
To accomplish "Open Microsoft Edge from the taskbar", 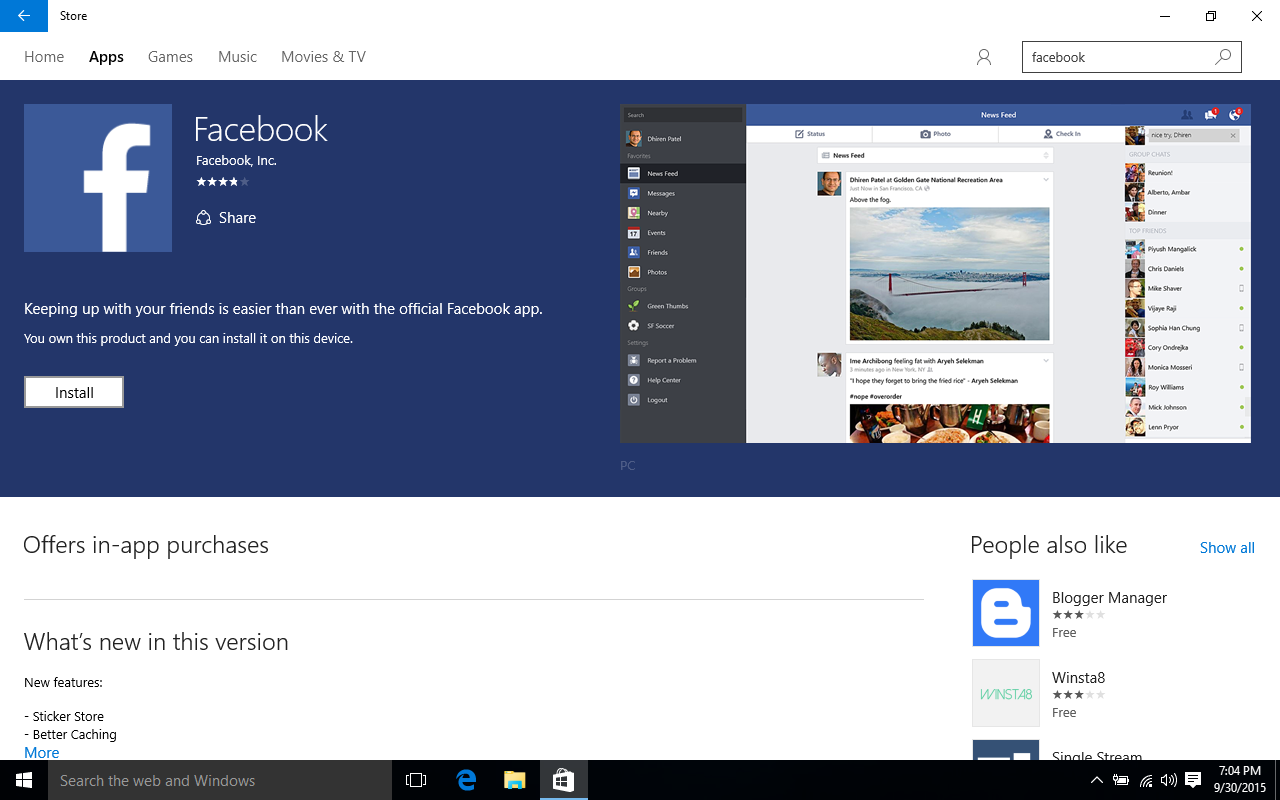I will pyautogui.click(x=465, y=780).
